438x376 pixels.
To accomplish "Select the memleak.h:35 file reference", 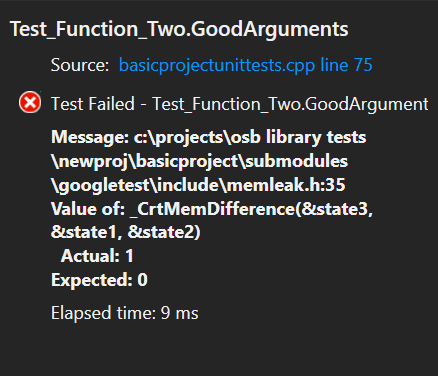I will coord(286,185).
